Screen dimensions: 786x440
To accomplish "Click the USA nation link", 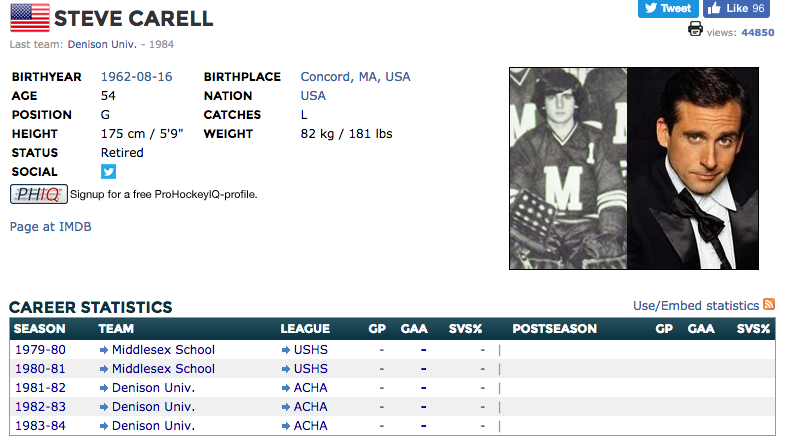I will click(x=313, y=96).
